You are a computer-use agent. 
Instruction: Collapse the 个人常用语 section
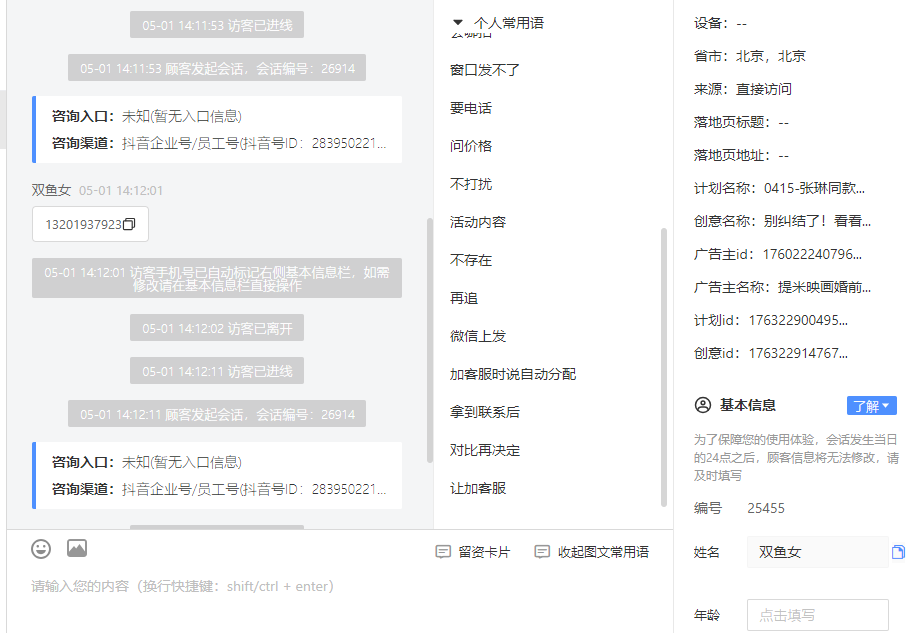[x=458, y=23]
